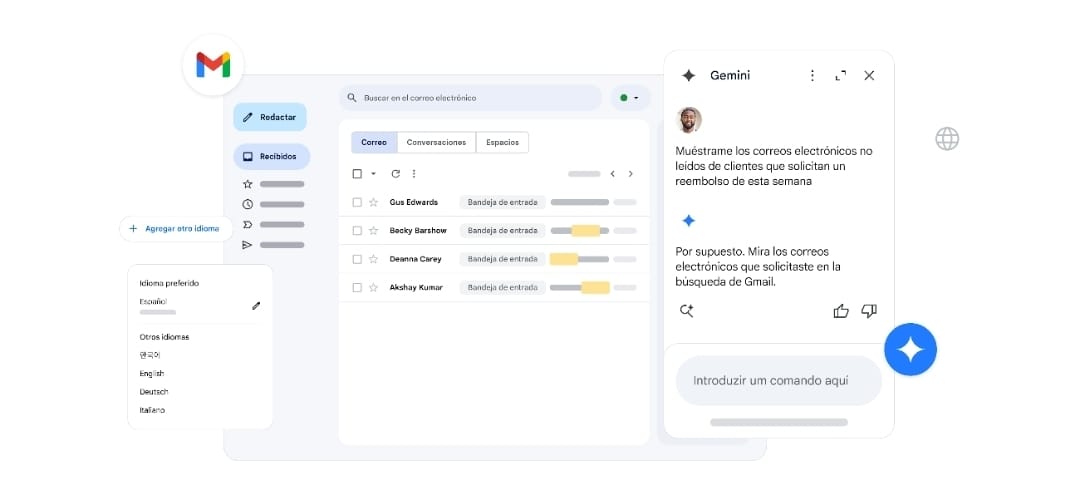Click the refresh icon in mail toolbar

point(395,174)
